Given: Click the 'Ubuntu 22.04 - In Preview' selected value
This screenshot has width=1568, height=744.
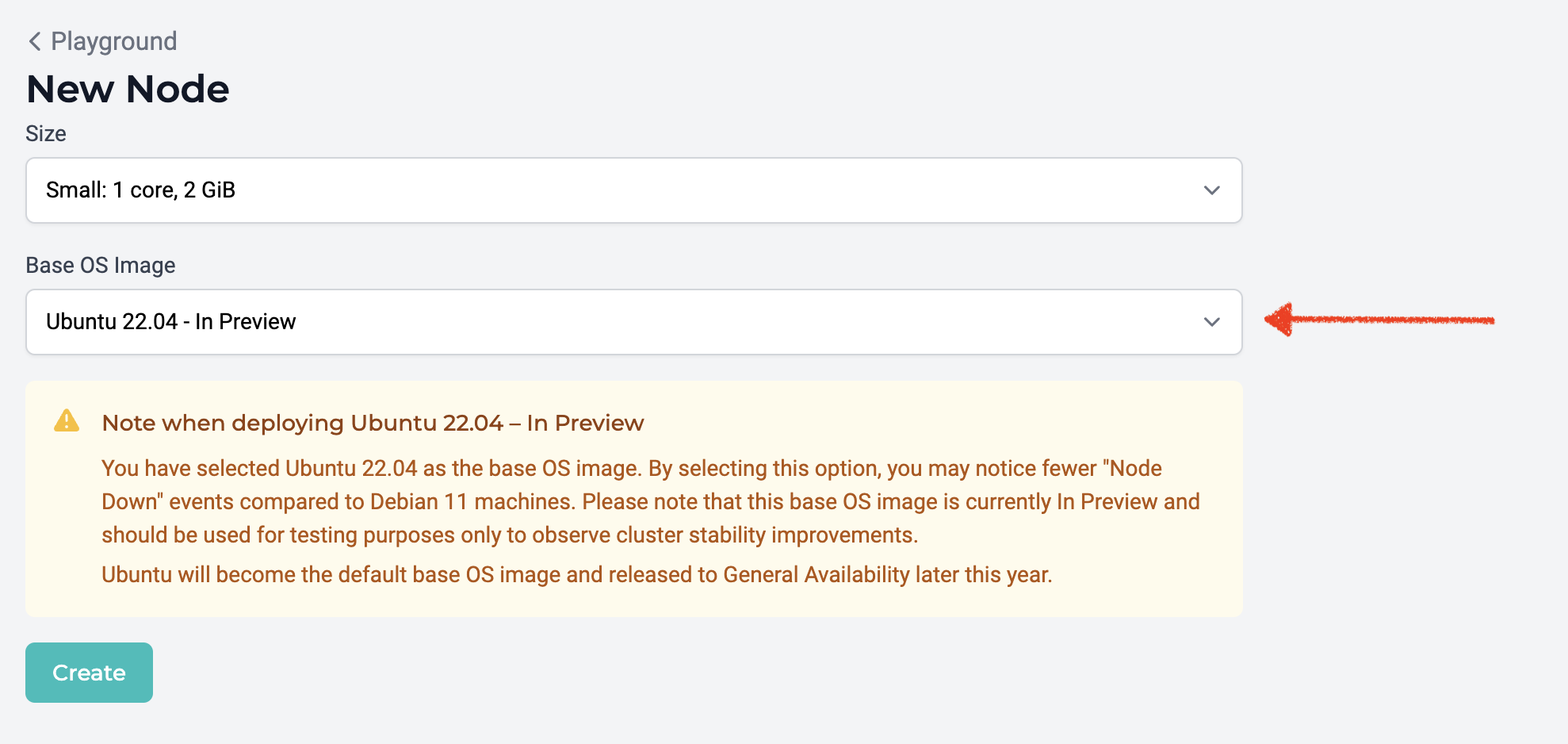Looking at the screenshot, I should click(x=170, y=322).
